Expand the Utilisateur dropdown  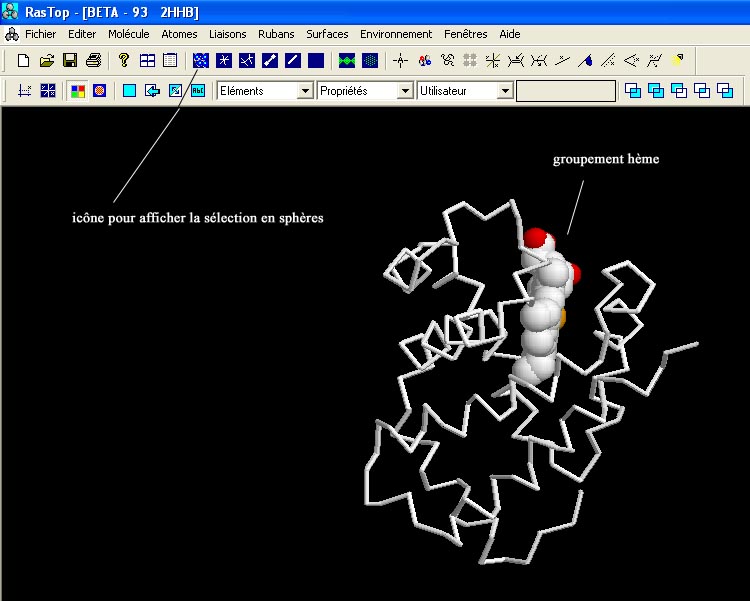point(505,91)
